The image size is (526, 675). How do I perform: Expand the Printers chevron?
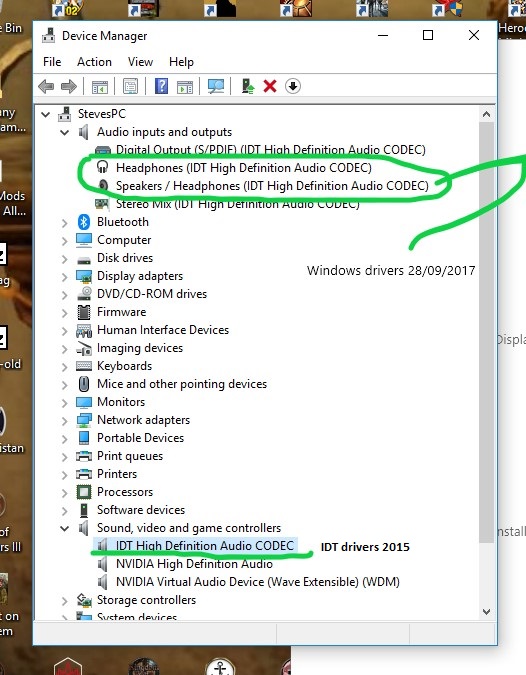[65, 474]
